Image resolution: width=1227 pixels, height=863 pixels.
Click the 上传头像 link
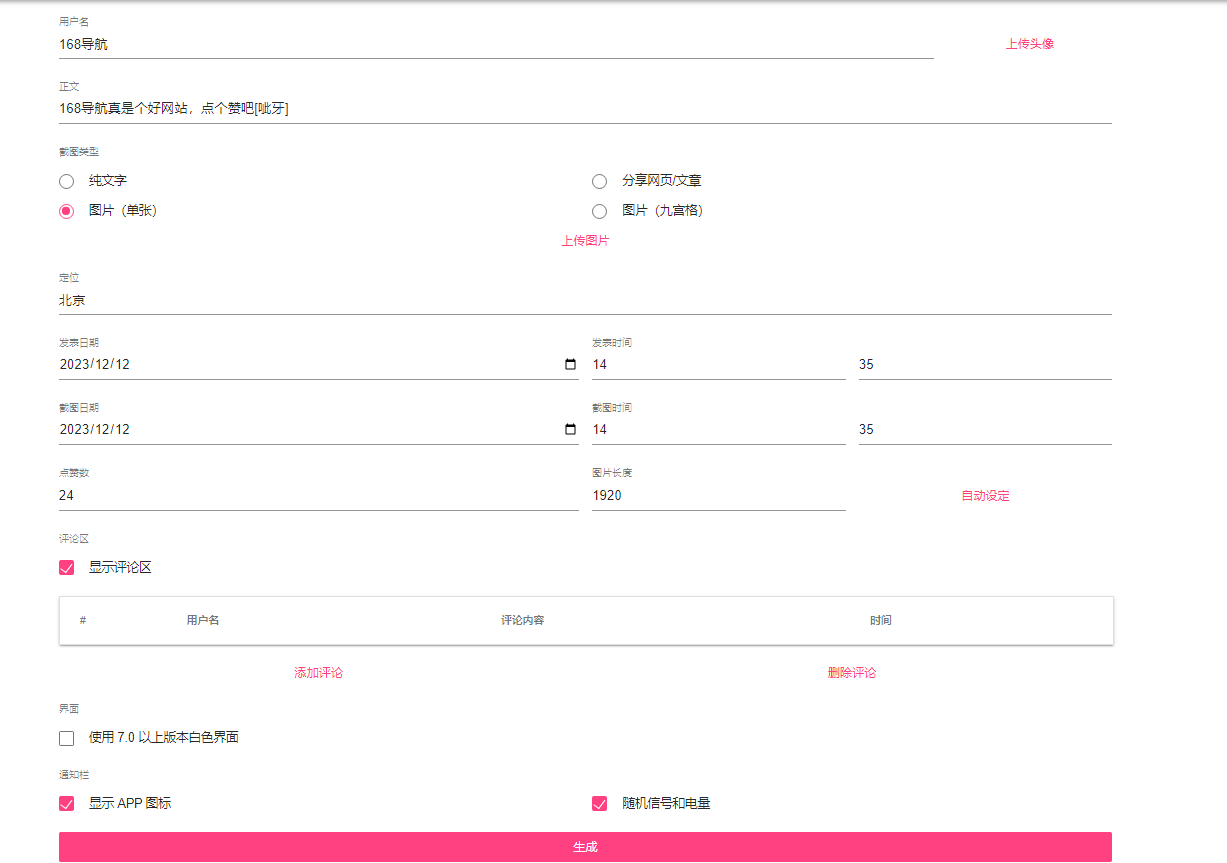1029,44
